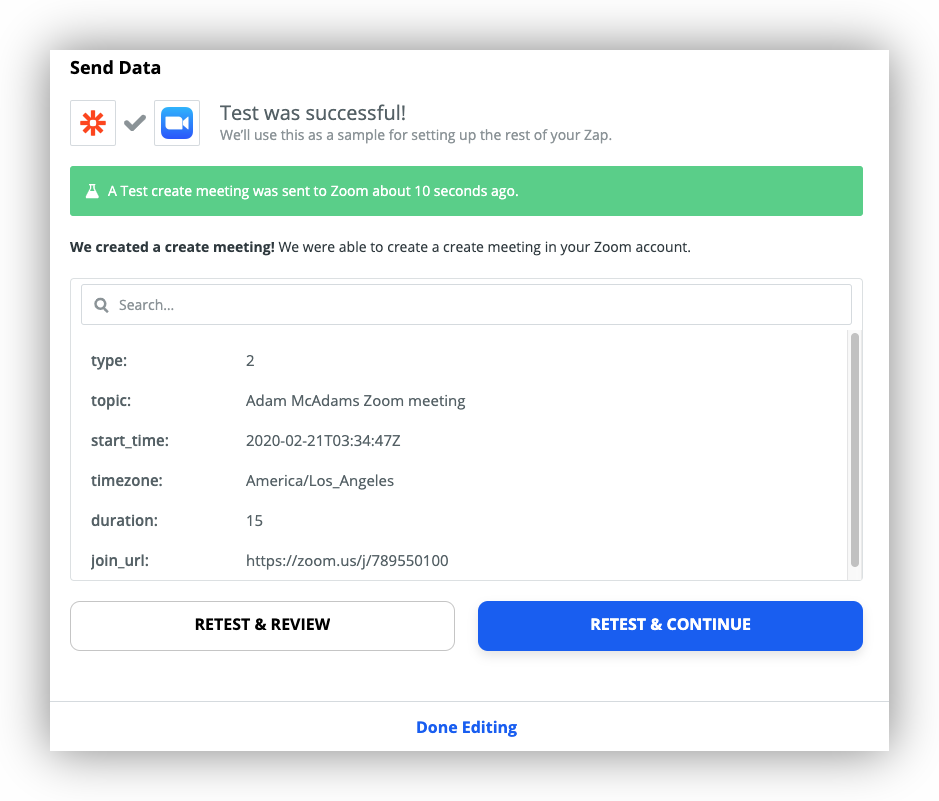
Task: Click the America/Los_Angeles timezone value
Action: (320, 481)
